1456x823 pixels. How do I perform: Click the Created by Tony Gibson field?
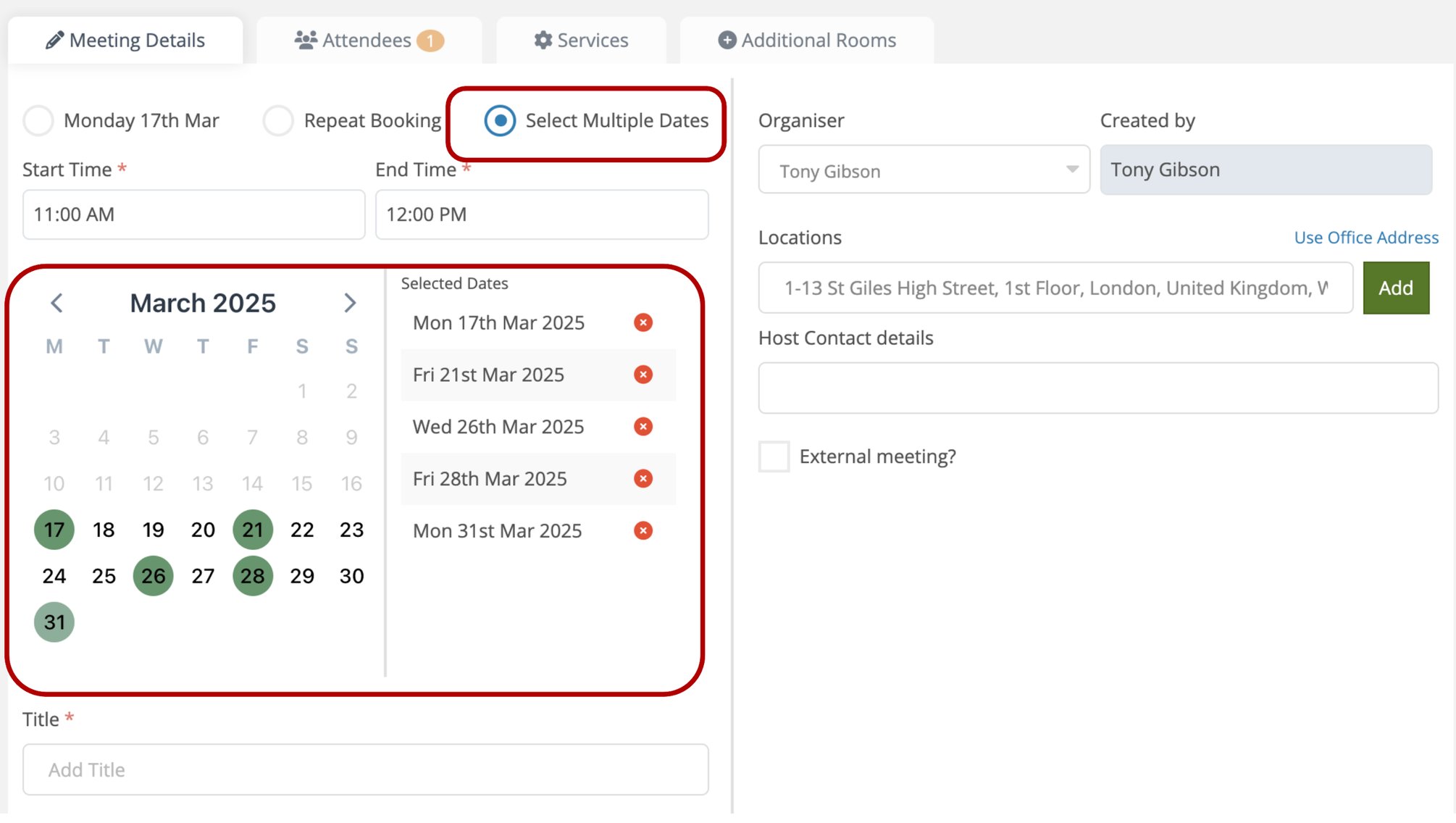(x=1265, y=170)
